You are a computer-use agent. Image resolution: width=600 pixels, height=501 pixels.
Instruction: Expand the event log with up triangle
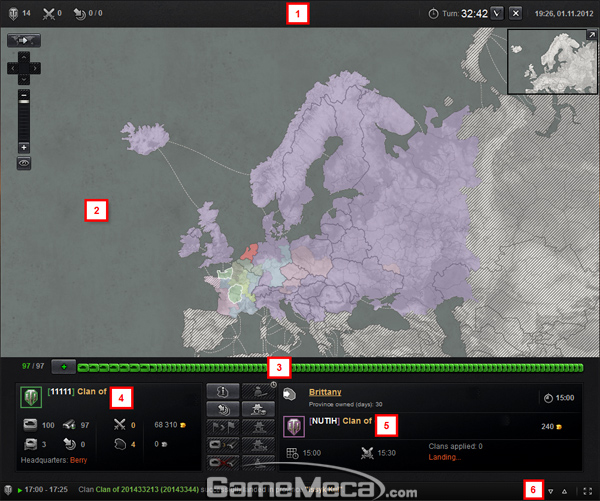pyautogui.click(x=564, y=491)
